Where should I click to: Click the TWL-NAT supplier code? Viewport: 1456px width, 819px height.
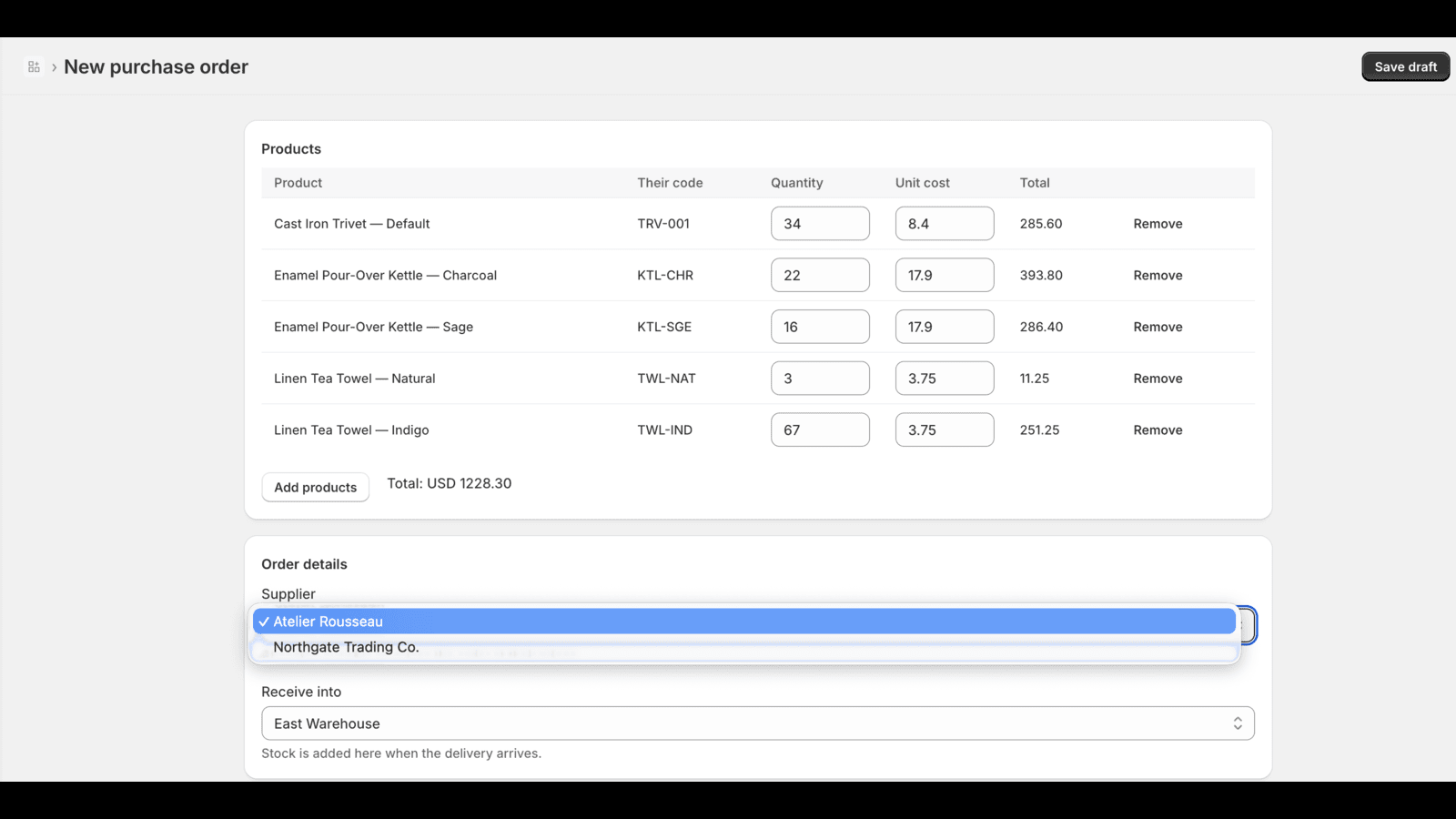(x=666, y=379)
